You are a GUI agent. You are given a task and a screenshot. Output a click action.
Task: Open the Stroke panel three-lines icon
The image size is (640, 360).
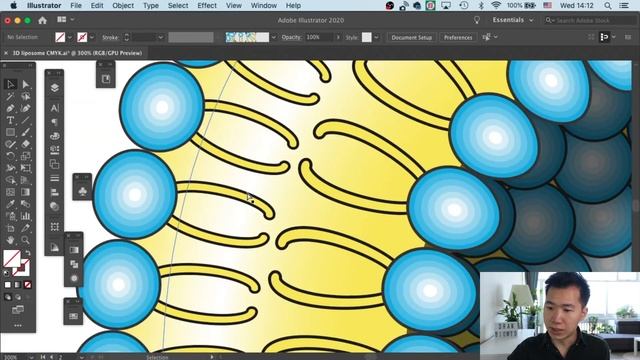coord(54,178)
